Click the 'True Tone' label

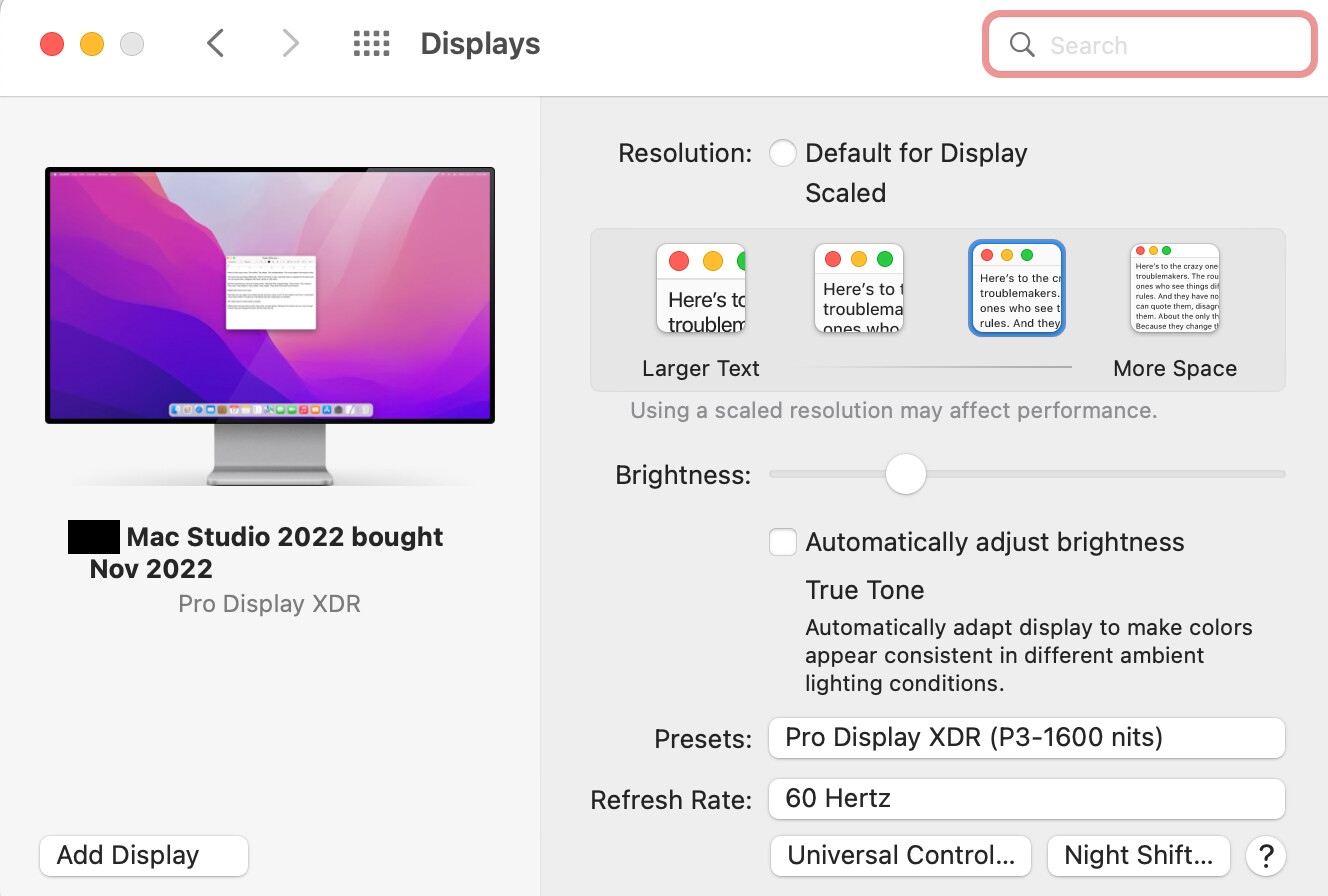[865, 590]
